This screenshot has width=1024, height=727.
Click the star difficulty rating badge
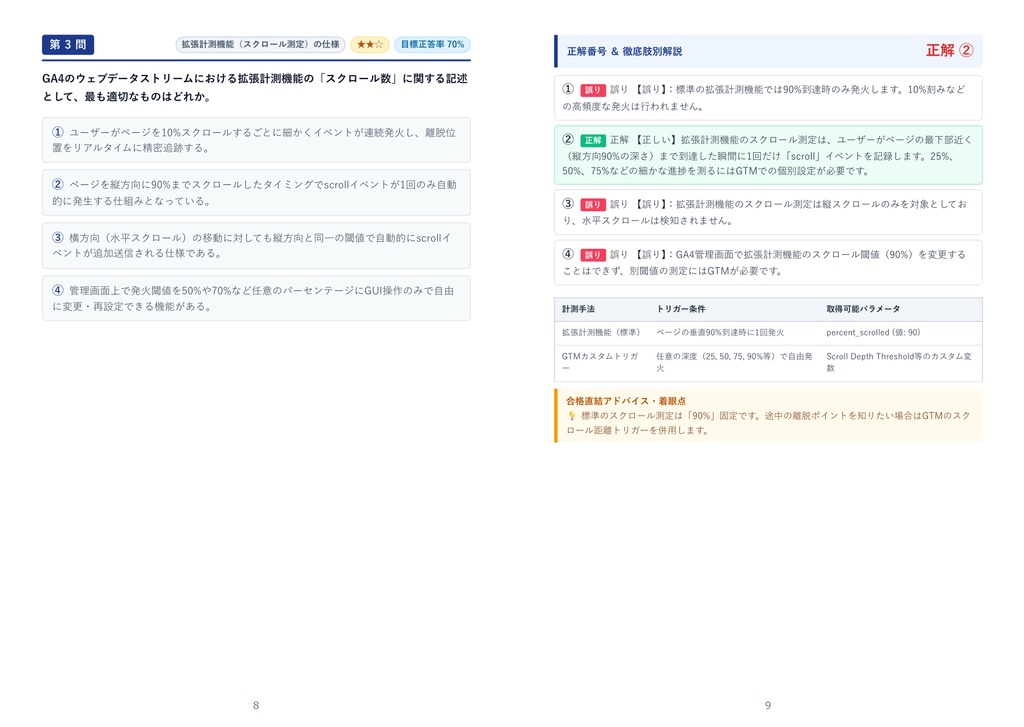click(370, 44)
